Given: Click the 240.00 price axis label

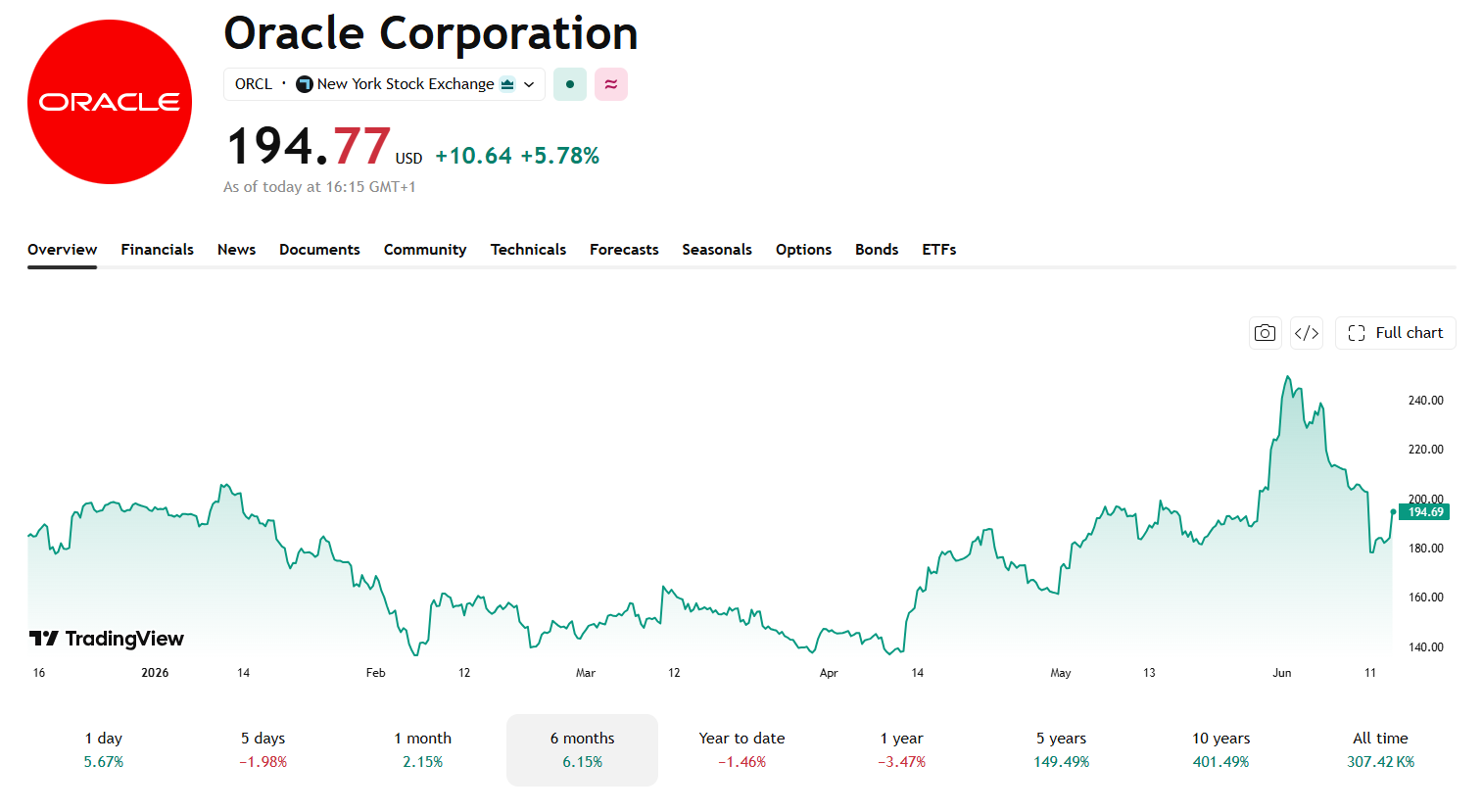Looking at the screenshot, I should (1426, 401).
